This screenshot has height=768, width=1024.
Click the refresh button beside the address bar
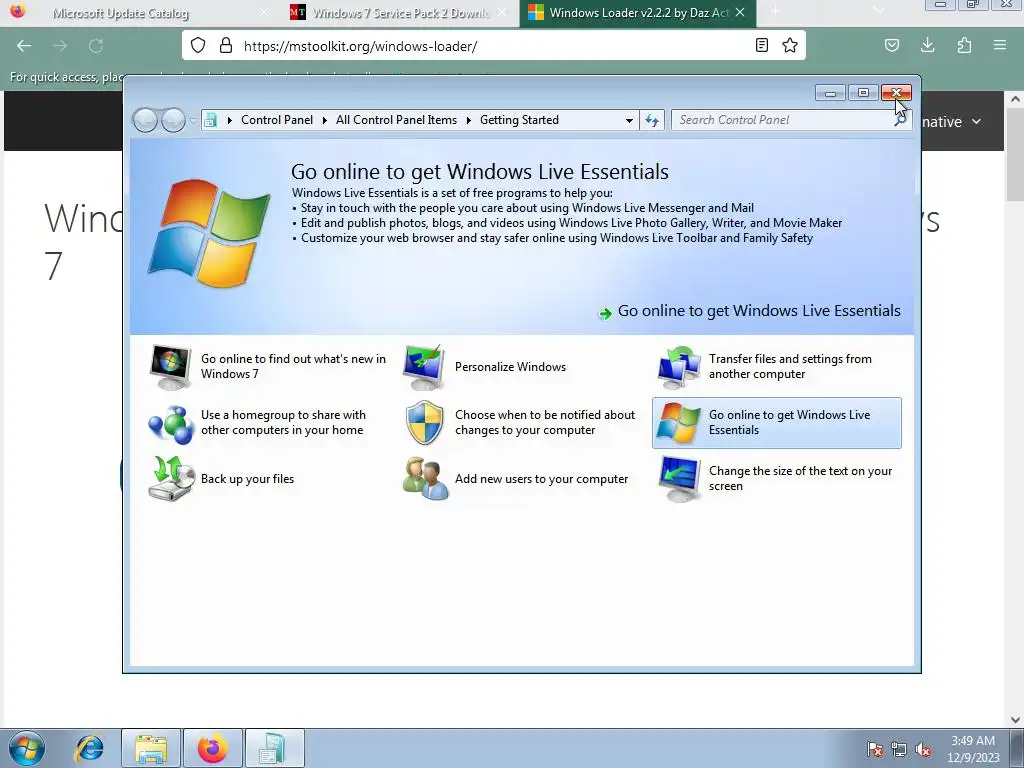click(652, 120)
